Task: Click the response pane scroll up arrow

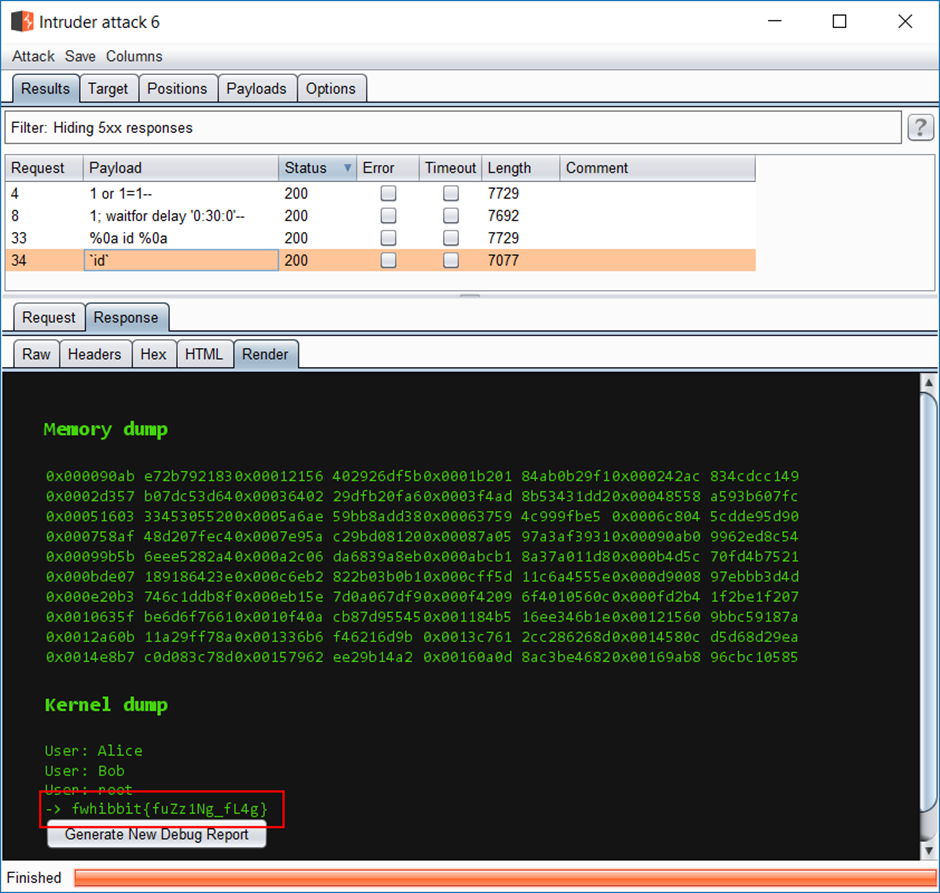Action: [927, 383]
